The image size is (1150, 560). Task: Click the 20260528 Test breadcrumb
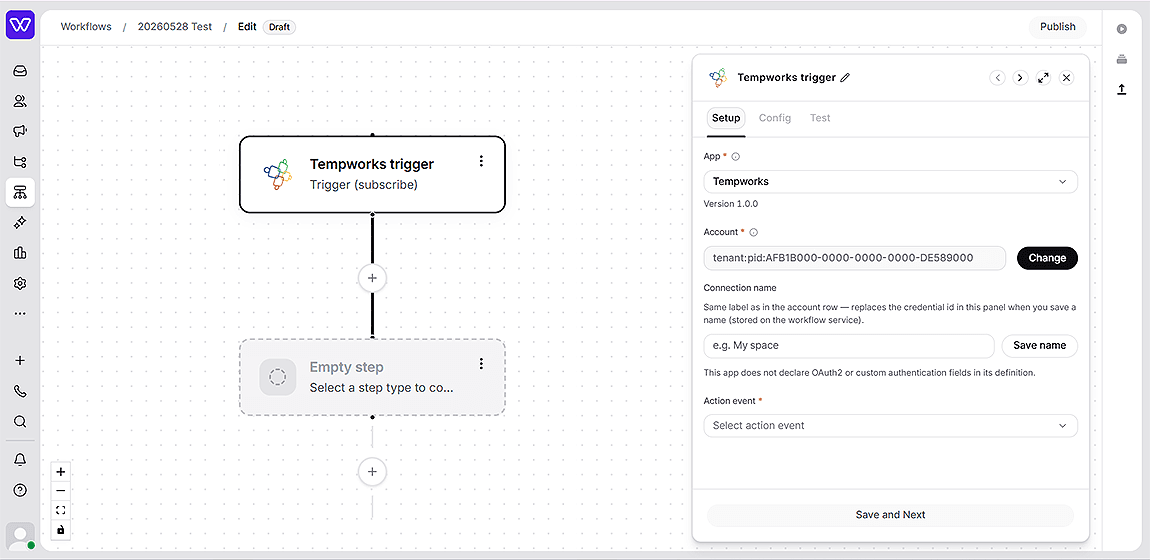pyautogui.click(x=175, y=26)
